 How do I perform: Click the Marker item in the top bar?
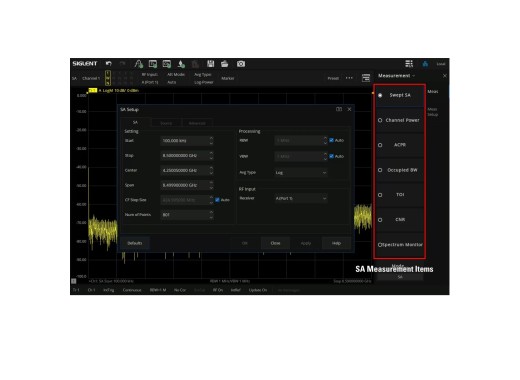pos(228,78)
